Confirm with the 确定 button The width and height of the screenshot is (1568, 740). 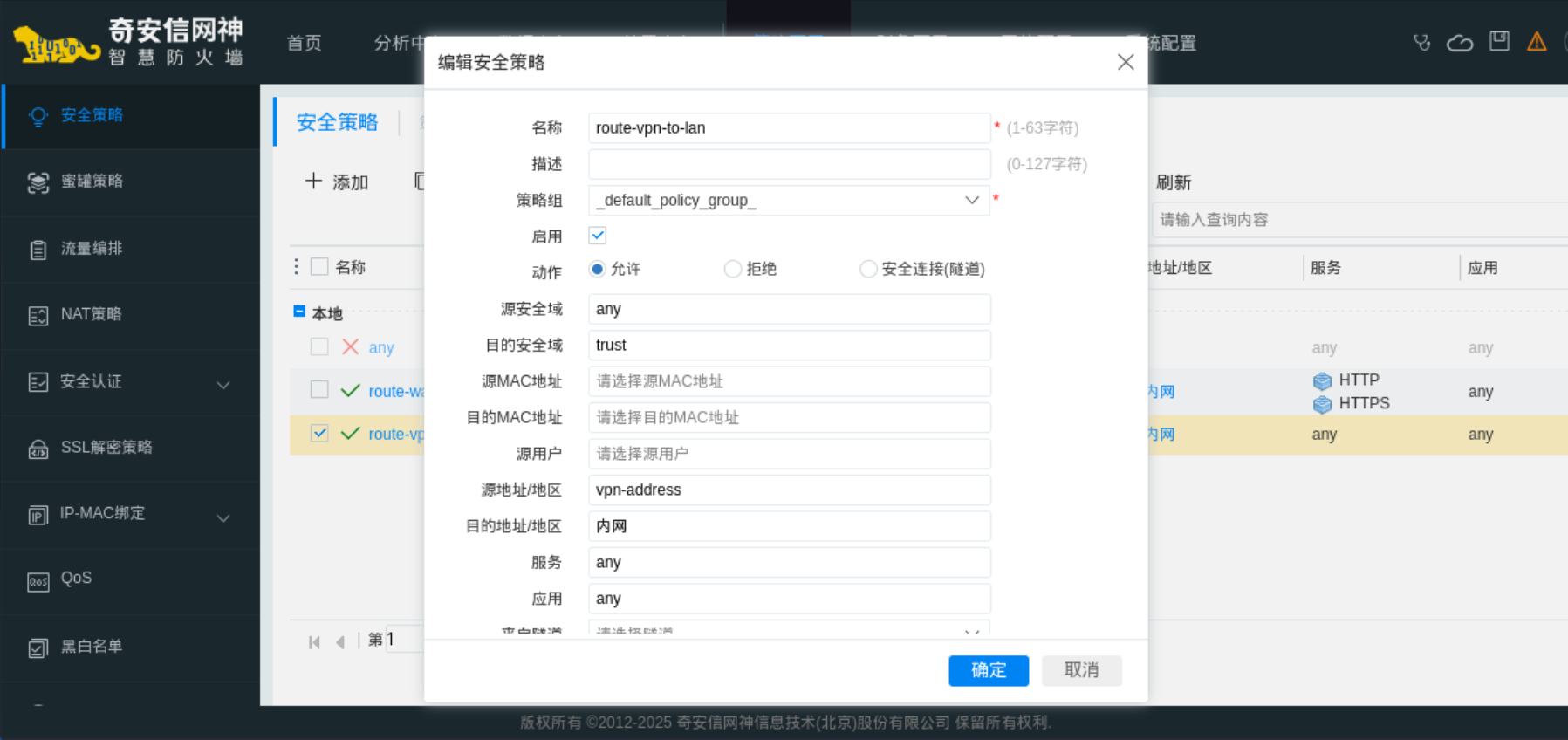point(988,670)
